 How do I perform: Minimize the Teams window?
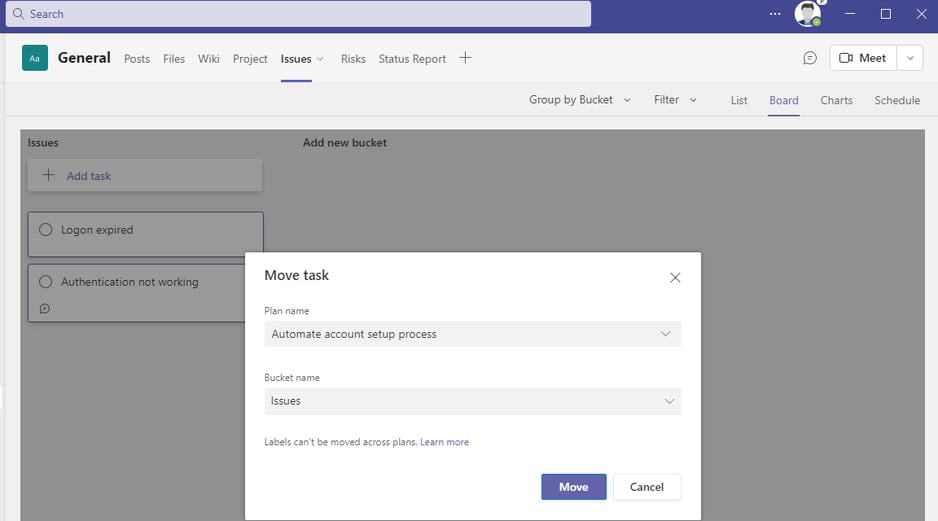(x=850, y=14)
